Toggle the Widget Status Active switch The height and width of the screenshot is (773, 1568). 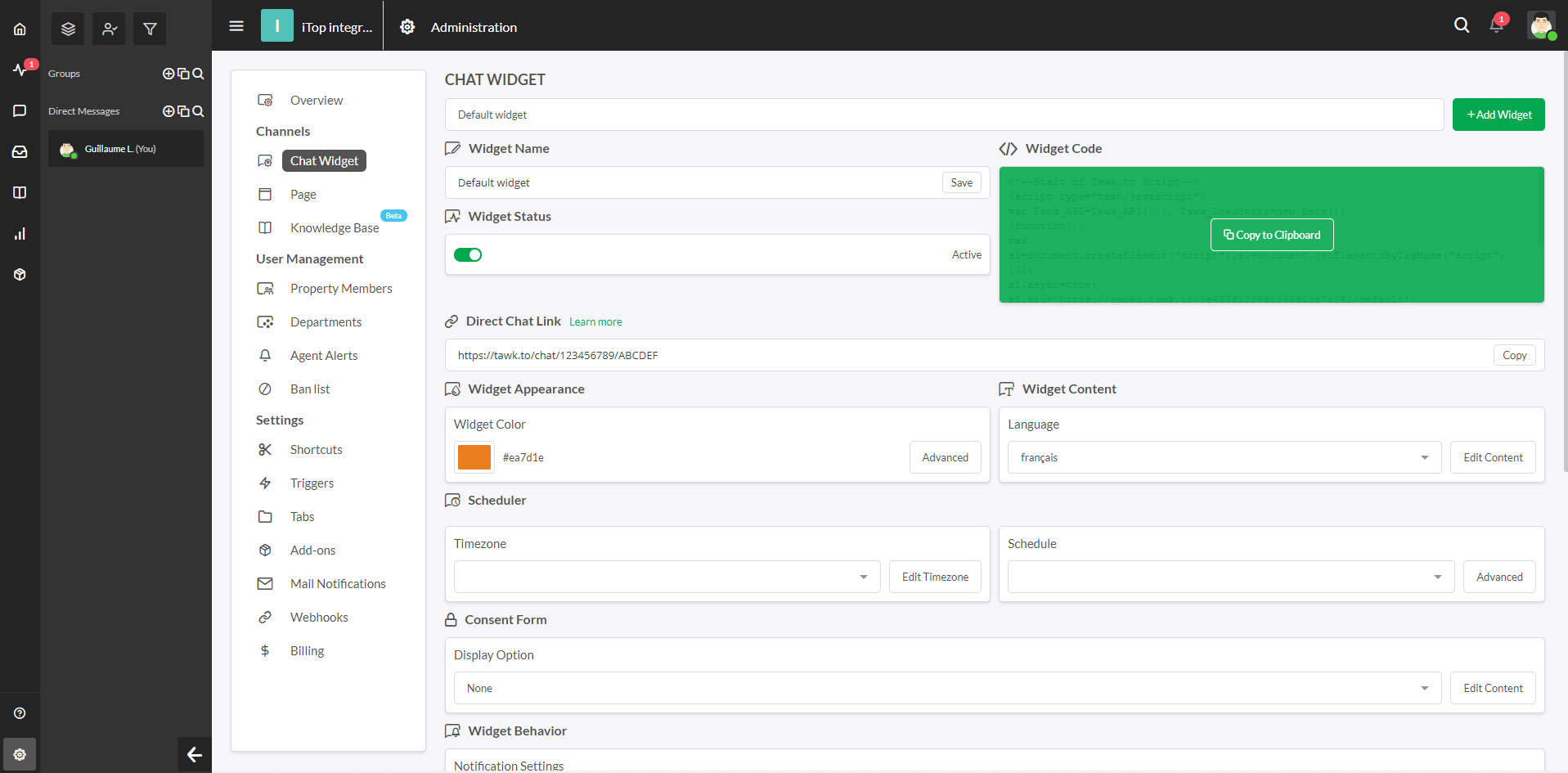[468, 255]
